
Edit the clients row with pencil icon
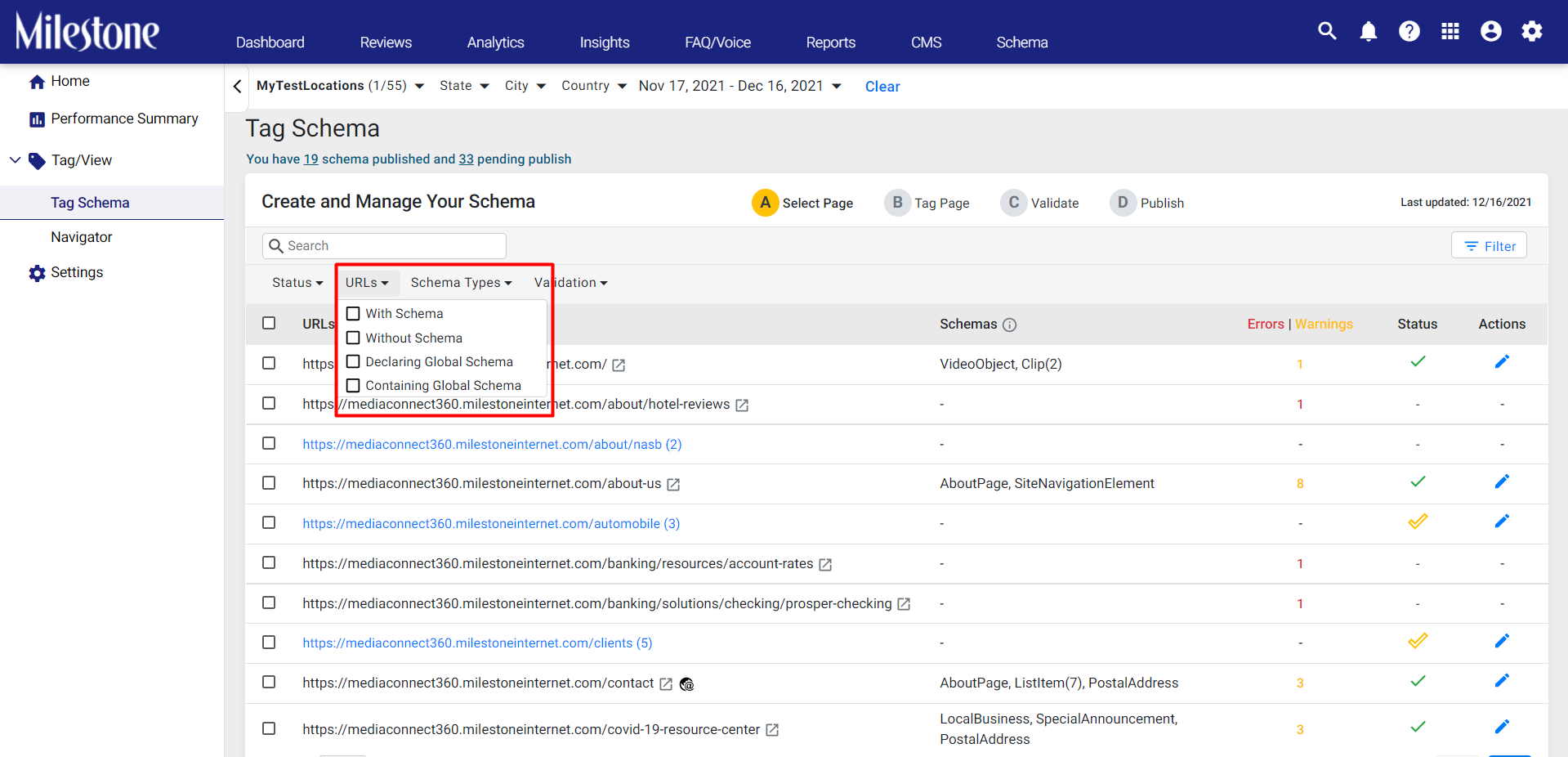(x=1502, y=641)
